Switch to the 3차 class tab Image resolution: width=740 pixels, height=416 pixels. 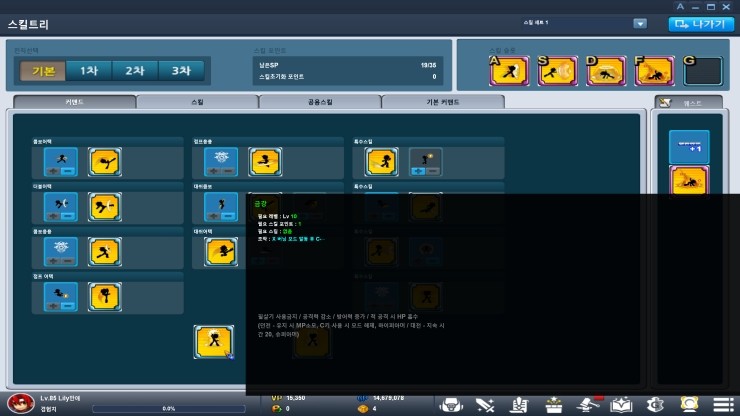pos(181,71)
